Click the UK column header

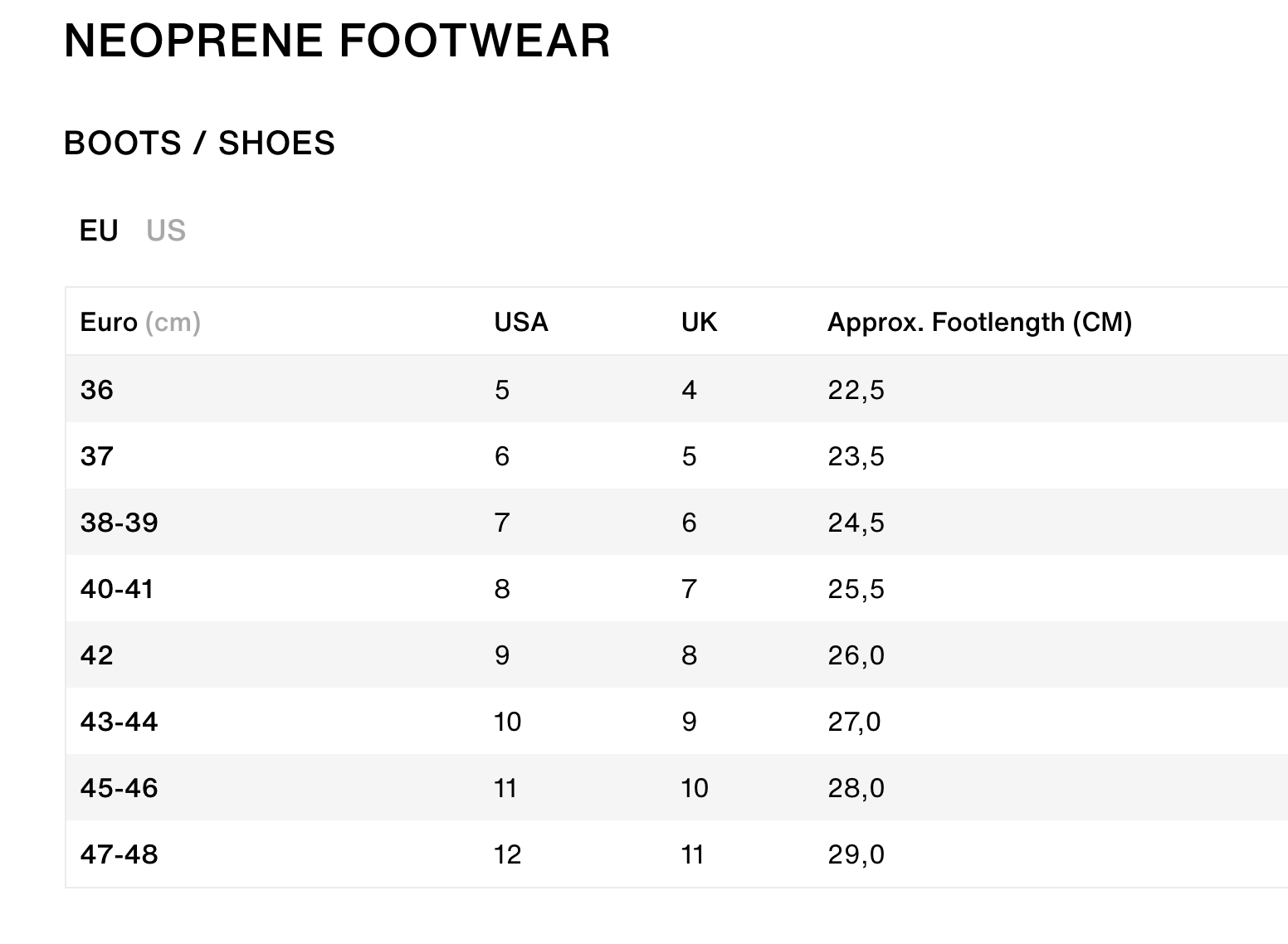pos(699,322)
